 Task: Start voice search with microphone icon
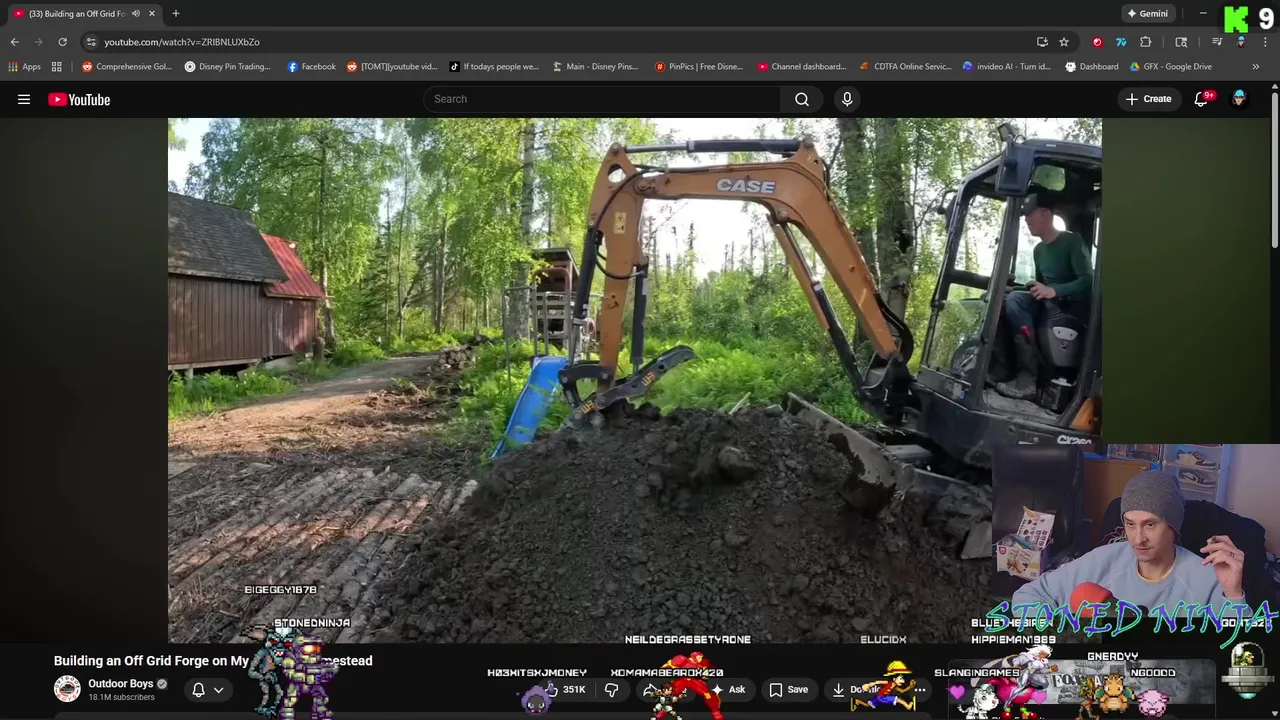847,99
